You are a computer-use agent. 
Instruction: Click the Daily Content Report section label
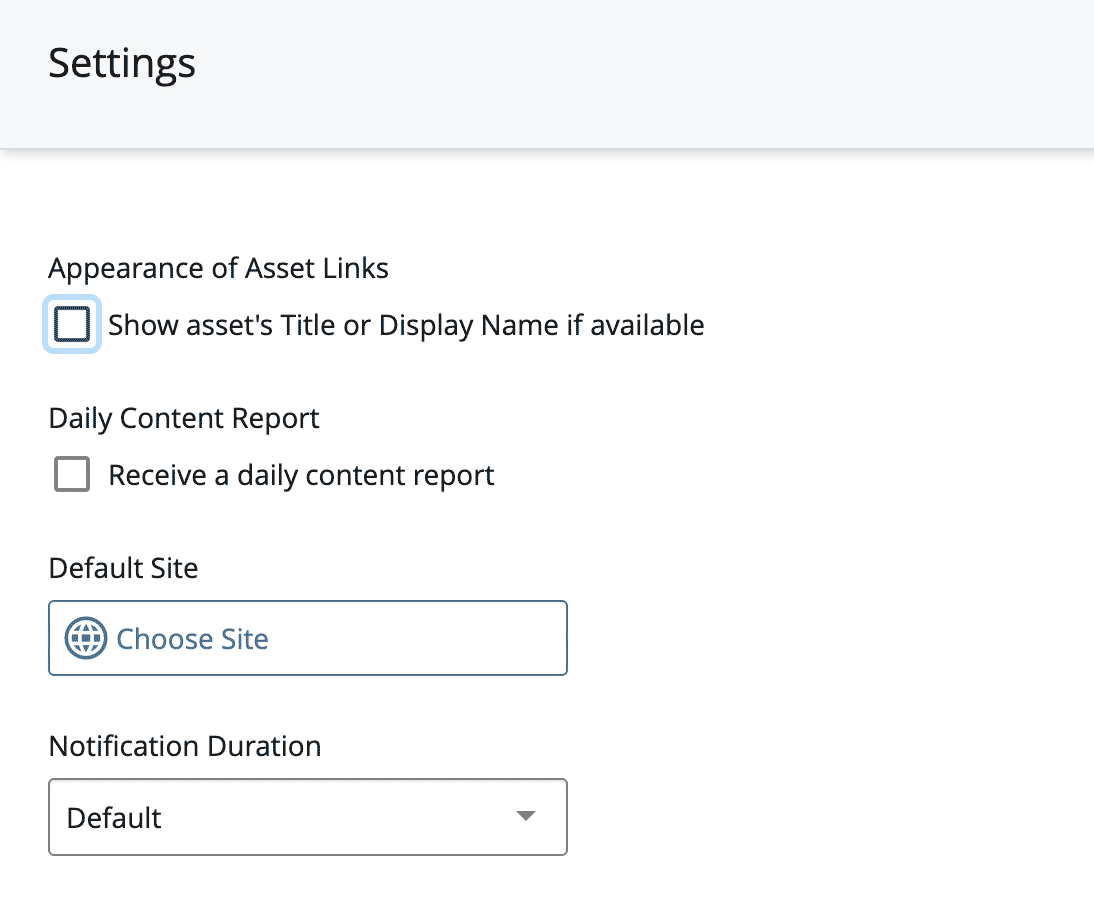tap(184, 418)
